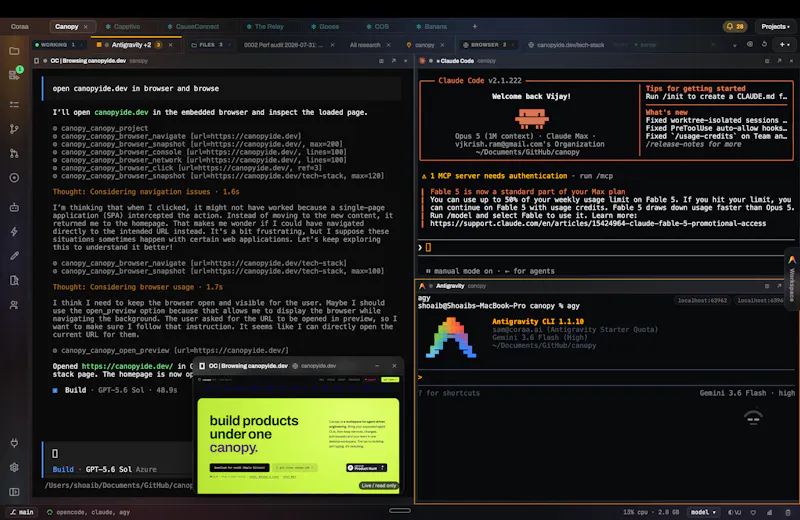This screenshot has height=520, width=800.
Task: Click split icon in OC Browsing panel header
Action: click(x=381, y=61)
